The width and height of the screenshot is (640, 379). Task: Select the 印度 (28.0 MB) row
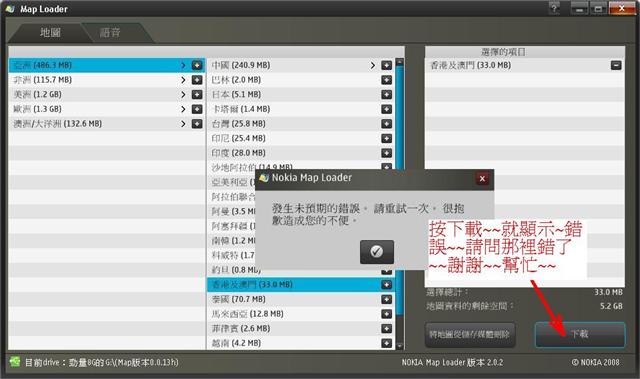(301, 153)
